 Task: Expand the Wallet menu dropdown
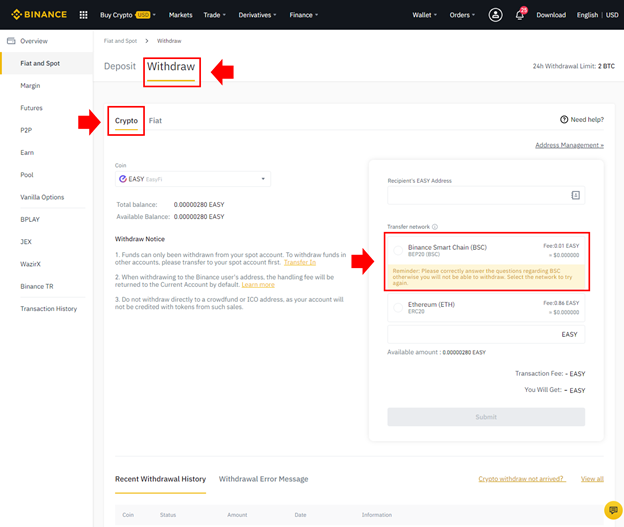point(424,15)
